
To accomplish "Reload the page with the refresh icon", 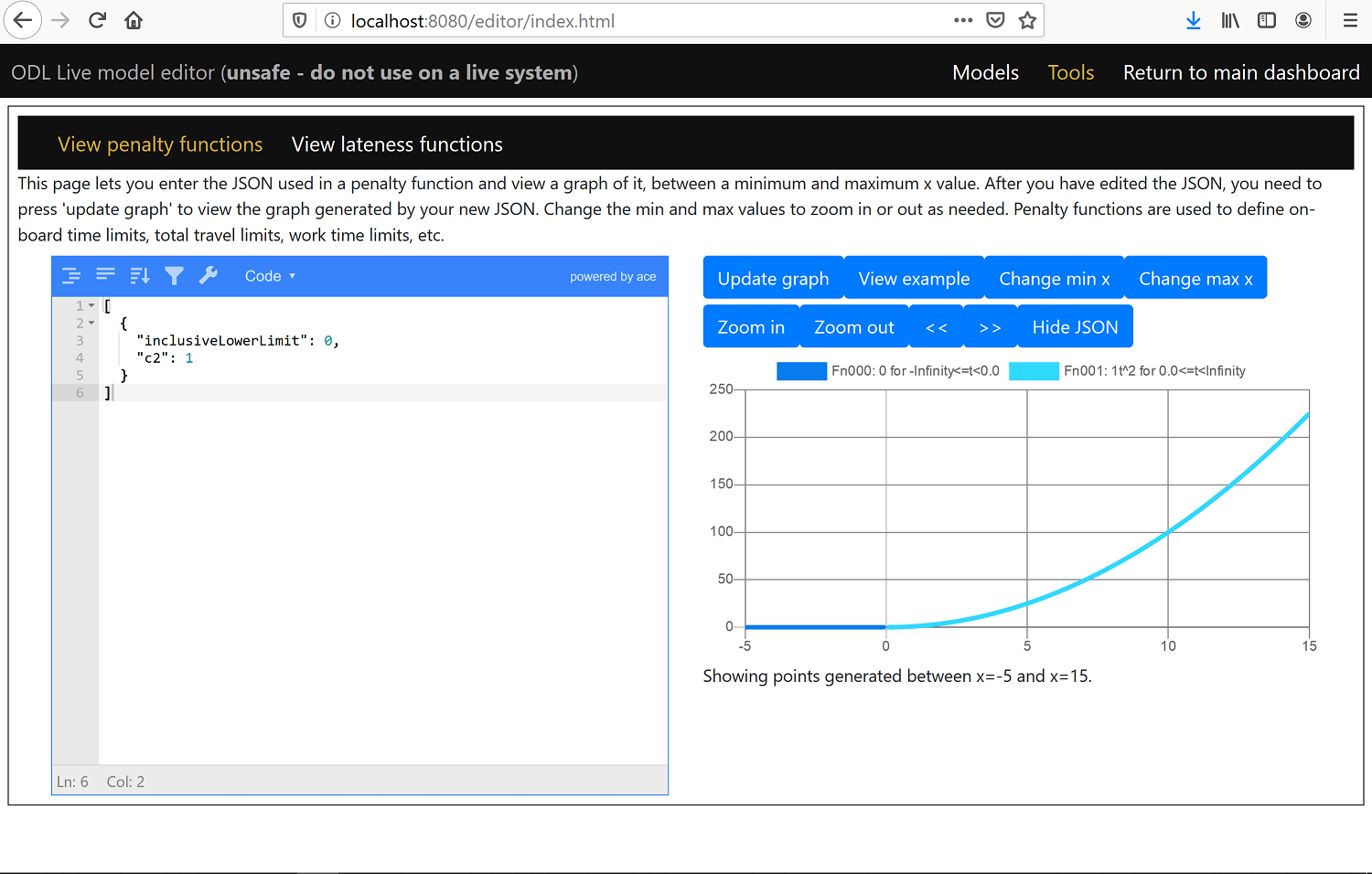I will point(97,20).
